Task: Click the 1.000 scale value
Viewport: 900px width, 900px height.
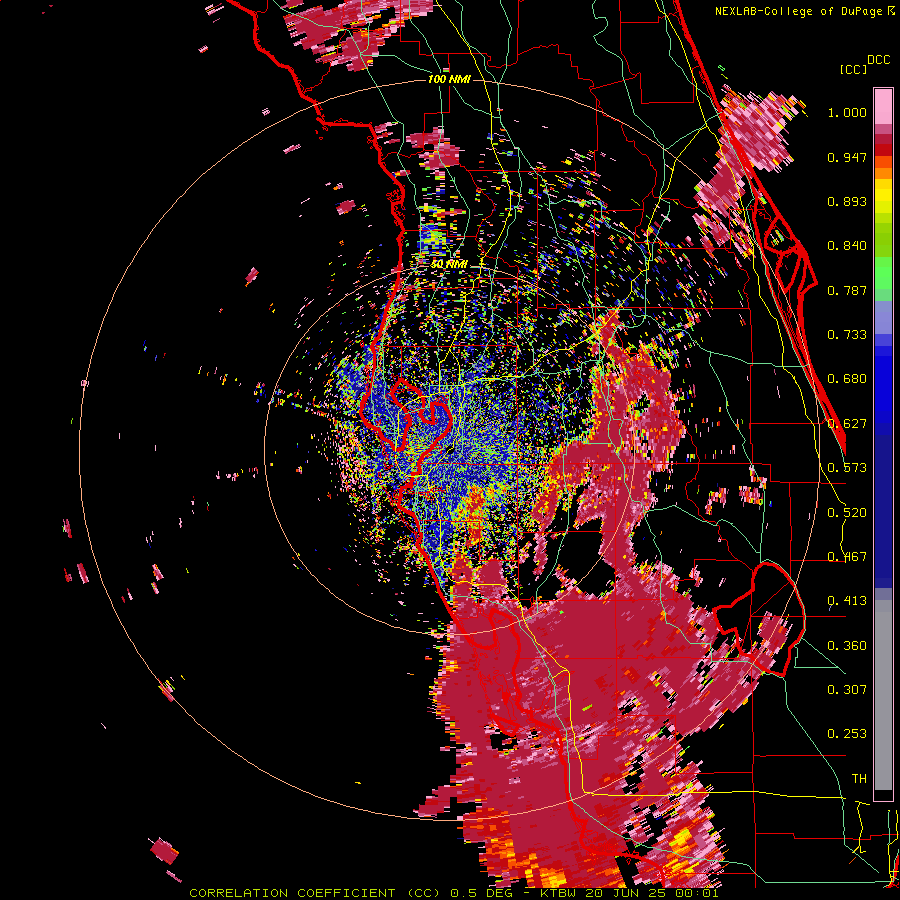Action: (847, 112)
